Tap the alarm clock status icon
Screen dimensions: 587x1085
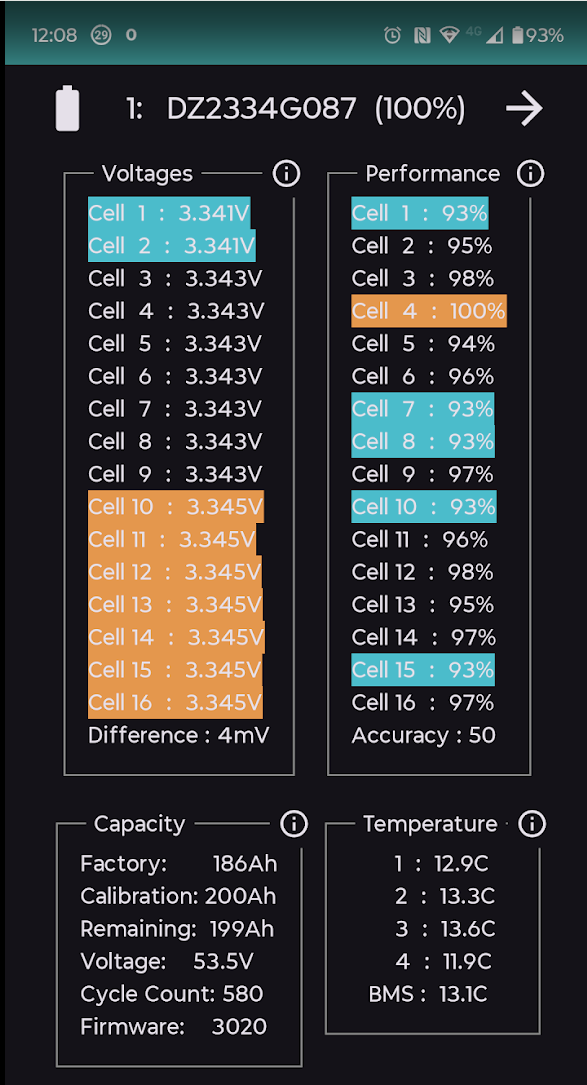tap(392, 35)
